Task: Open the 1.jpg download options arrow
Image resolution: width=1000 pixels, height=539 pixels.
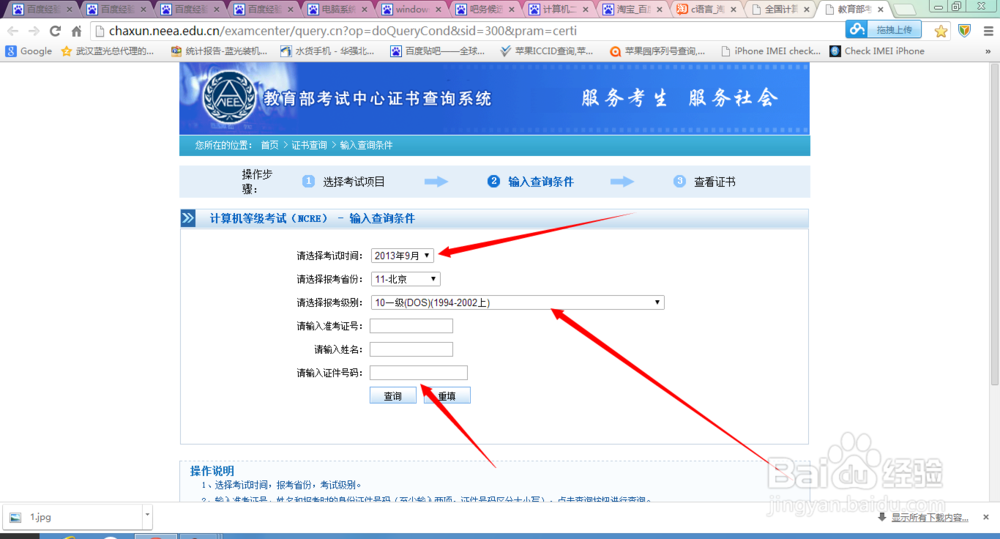Action: pos(147,515)
